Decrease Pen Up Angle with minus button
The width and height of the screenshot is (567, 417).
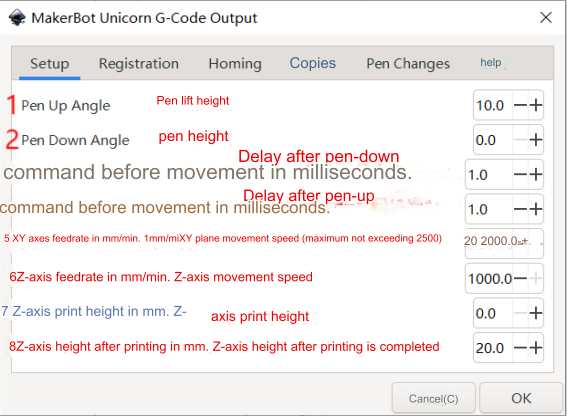coord(520,105)
